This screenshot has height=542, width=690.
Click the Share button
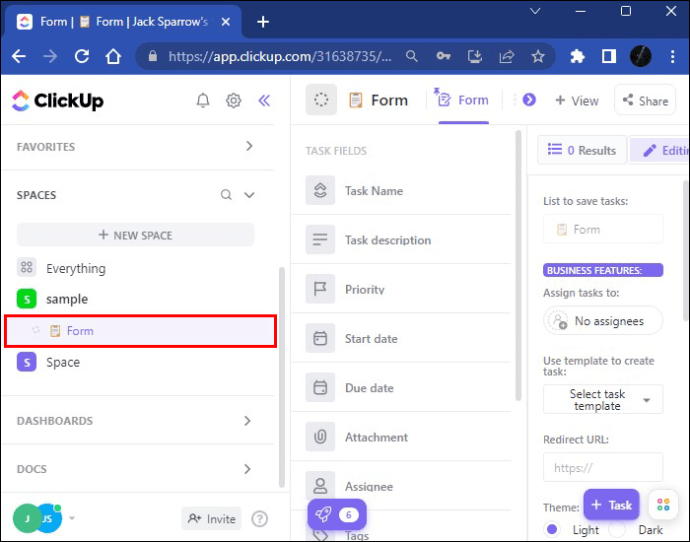(645, 100)
